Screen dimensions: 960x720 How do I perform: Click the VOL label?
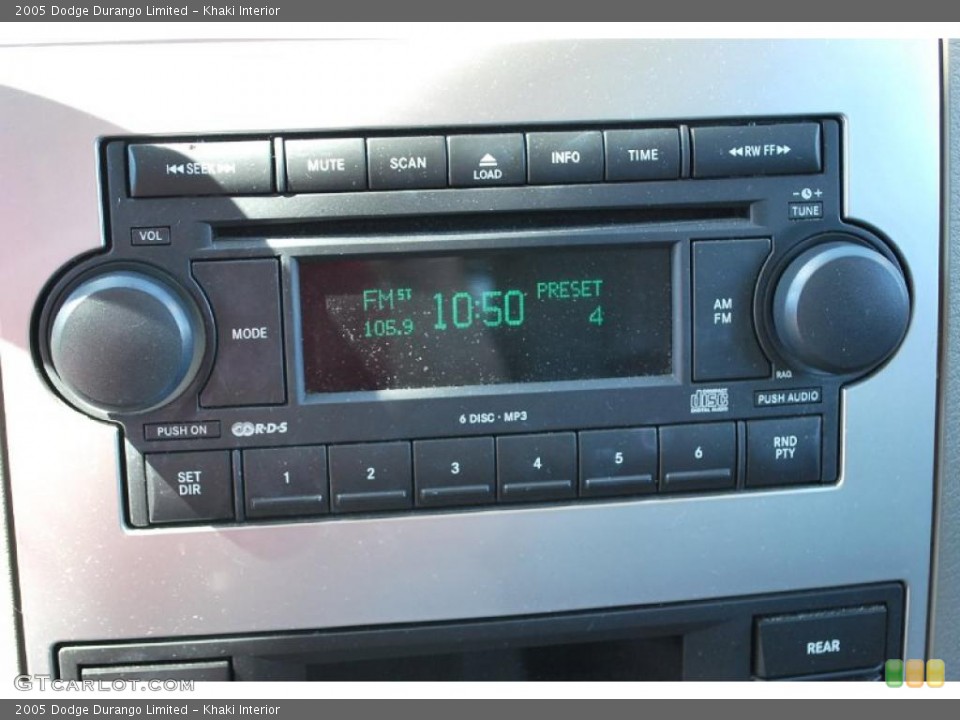coord(150,236)
